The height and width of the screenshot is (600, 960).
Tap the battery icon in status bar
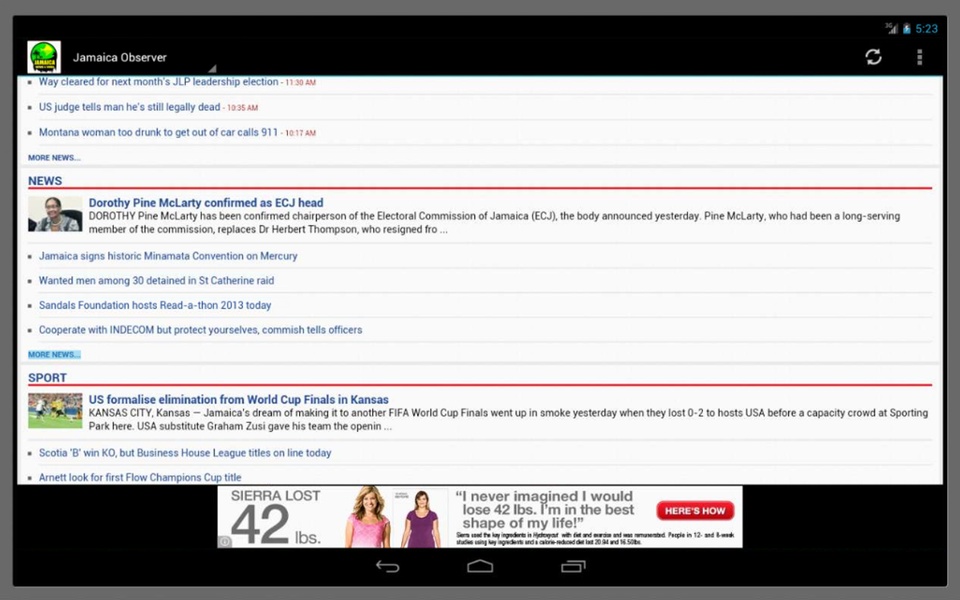(906, 29)
